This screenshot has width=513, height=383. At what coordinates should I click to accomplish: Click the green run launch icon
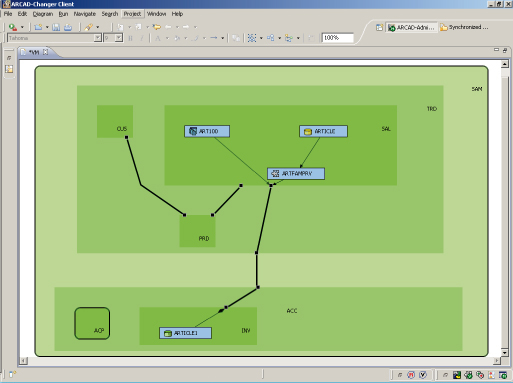tap(13, 27)
